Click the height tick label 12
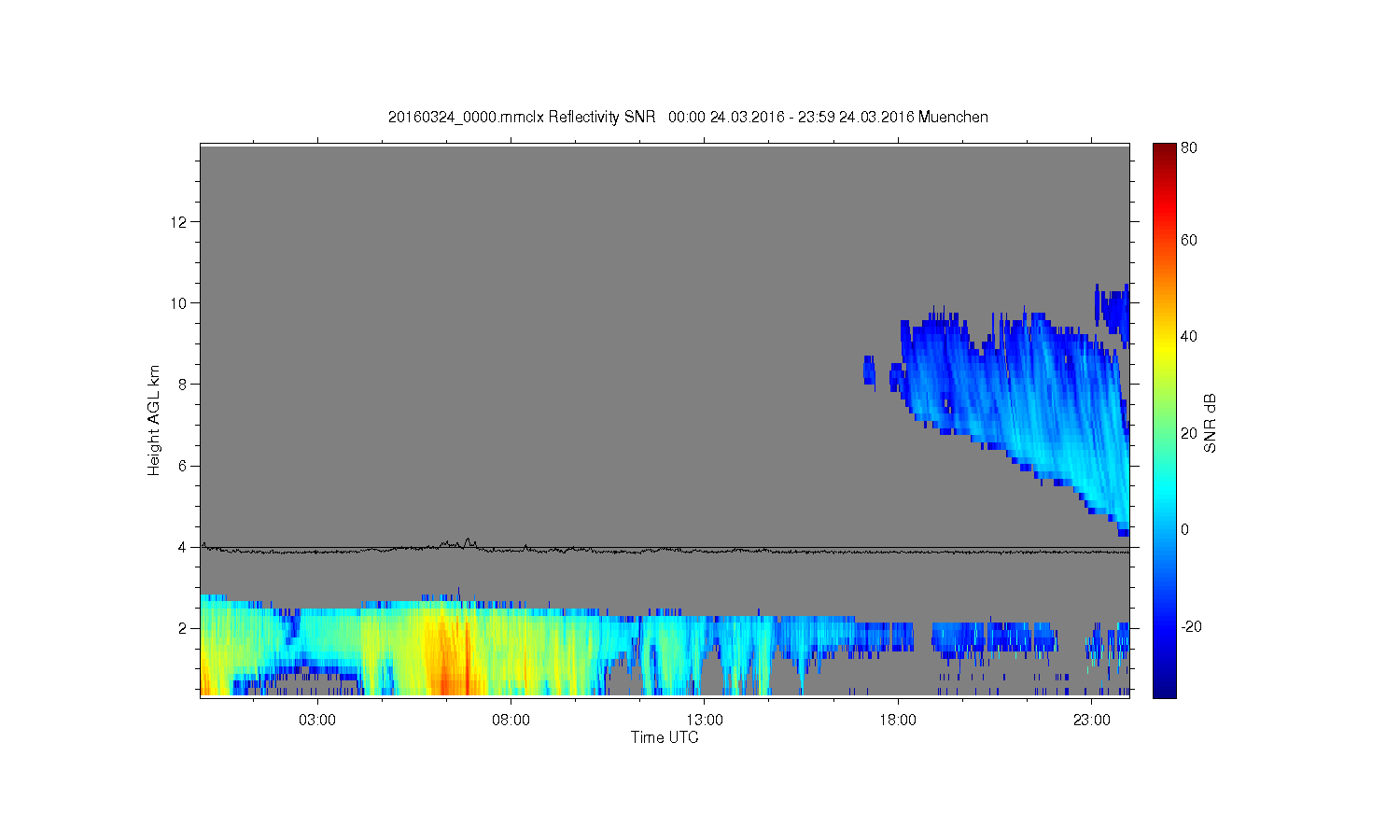The image size is (1400, 840). click(180, 221)
